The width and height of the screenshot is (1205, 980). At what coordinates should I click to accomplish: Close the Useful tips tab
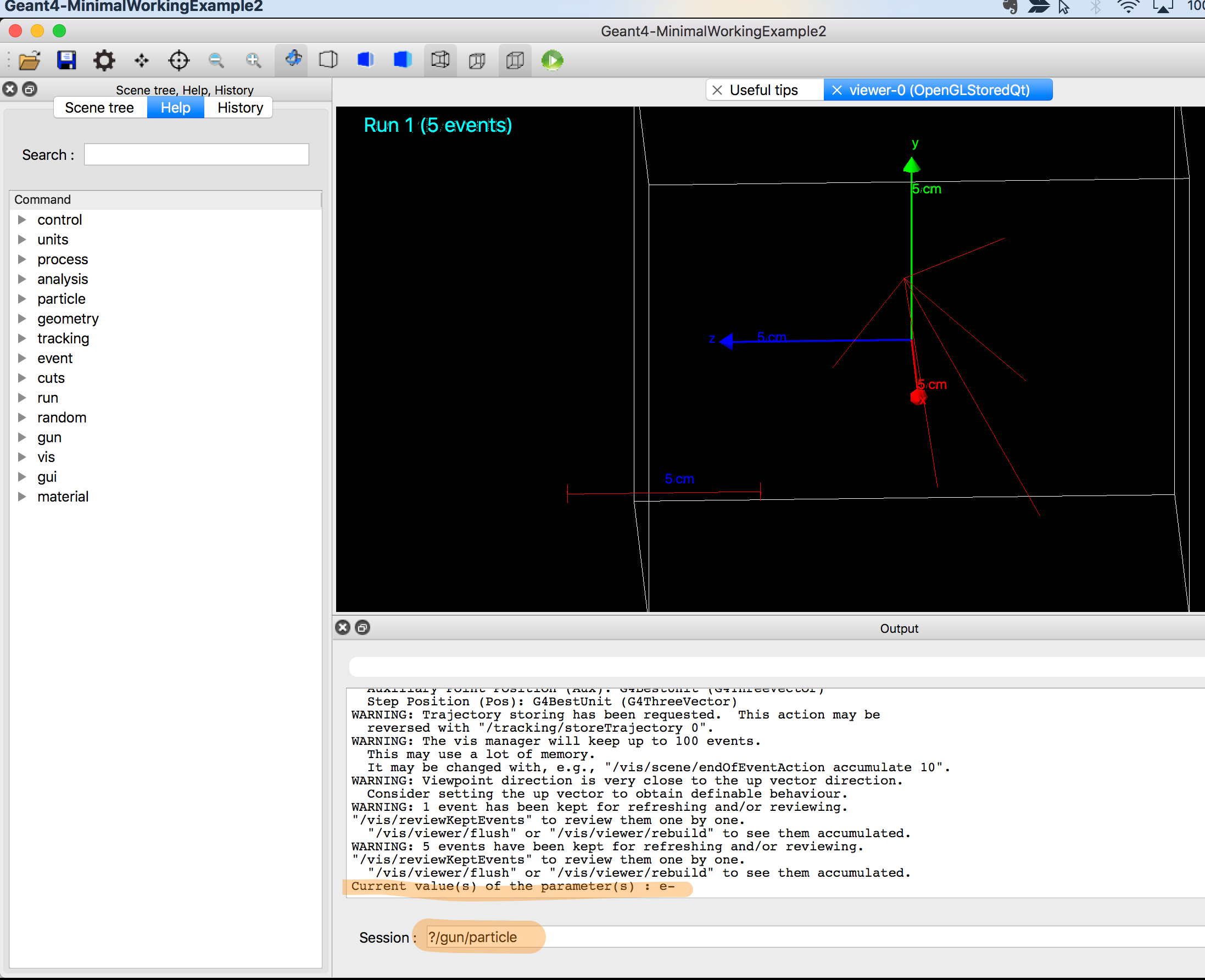click(x=717, y=90)
